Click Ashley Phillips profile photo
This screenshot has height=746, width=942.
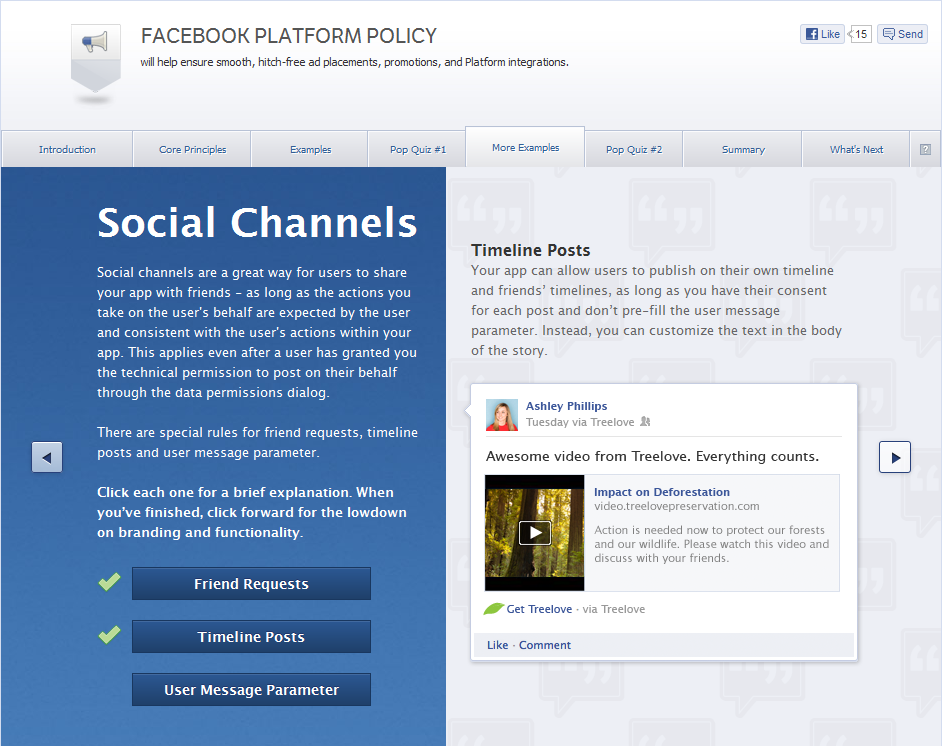[x=502, y=415]
